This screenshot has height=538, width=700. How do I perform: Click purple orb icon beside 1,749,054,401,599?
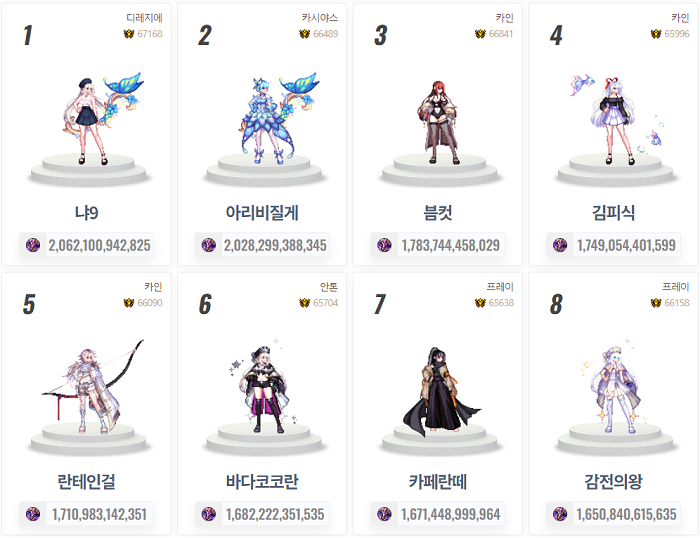click(561, 245)
